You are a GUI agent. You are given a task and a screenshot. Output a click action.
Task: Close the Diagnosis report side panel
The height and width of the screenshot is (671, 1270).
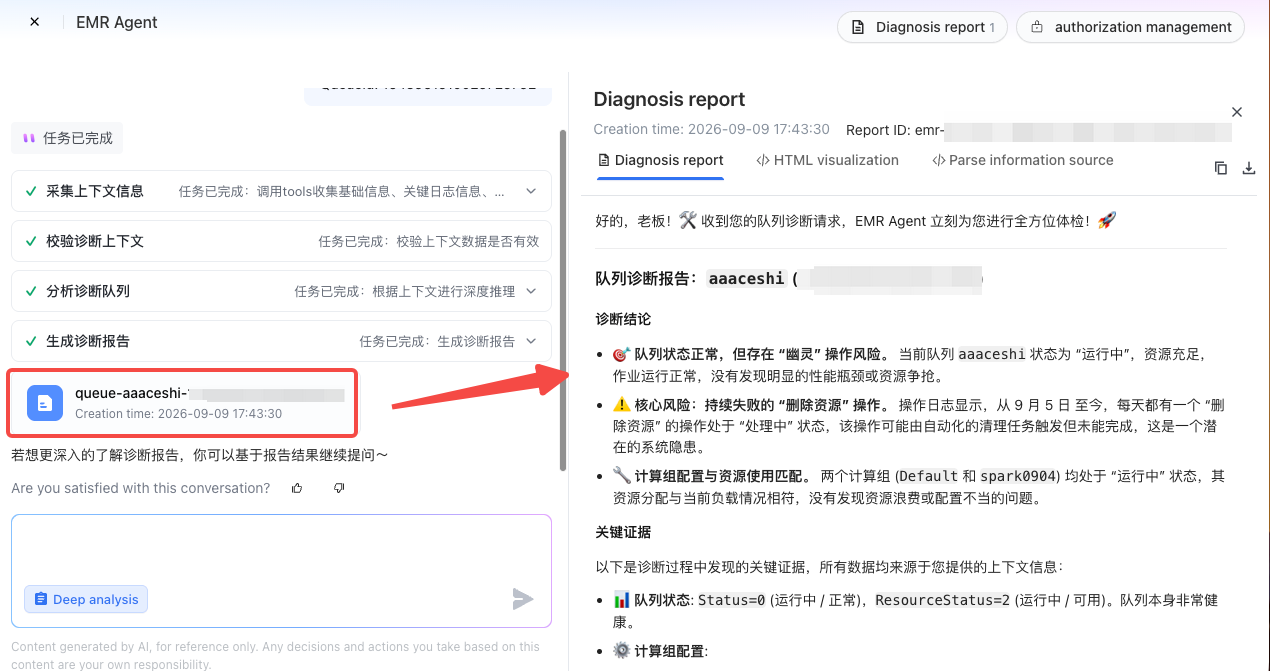[1236, 112]
